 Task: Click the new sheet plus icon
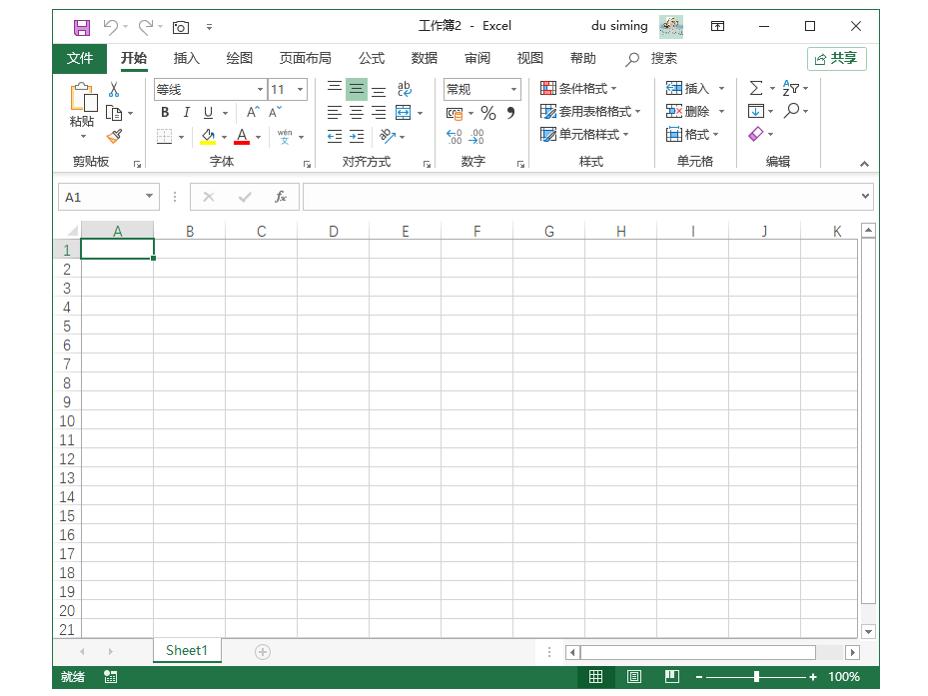pos(262,652)
